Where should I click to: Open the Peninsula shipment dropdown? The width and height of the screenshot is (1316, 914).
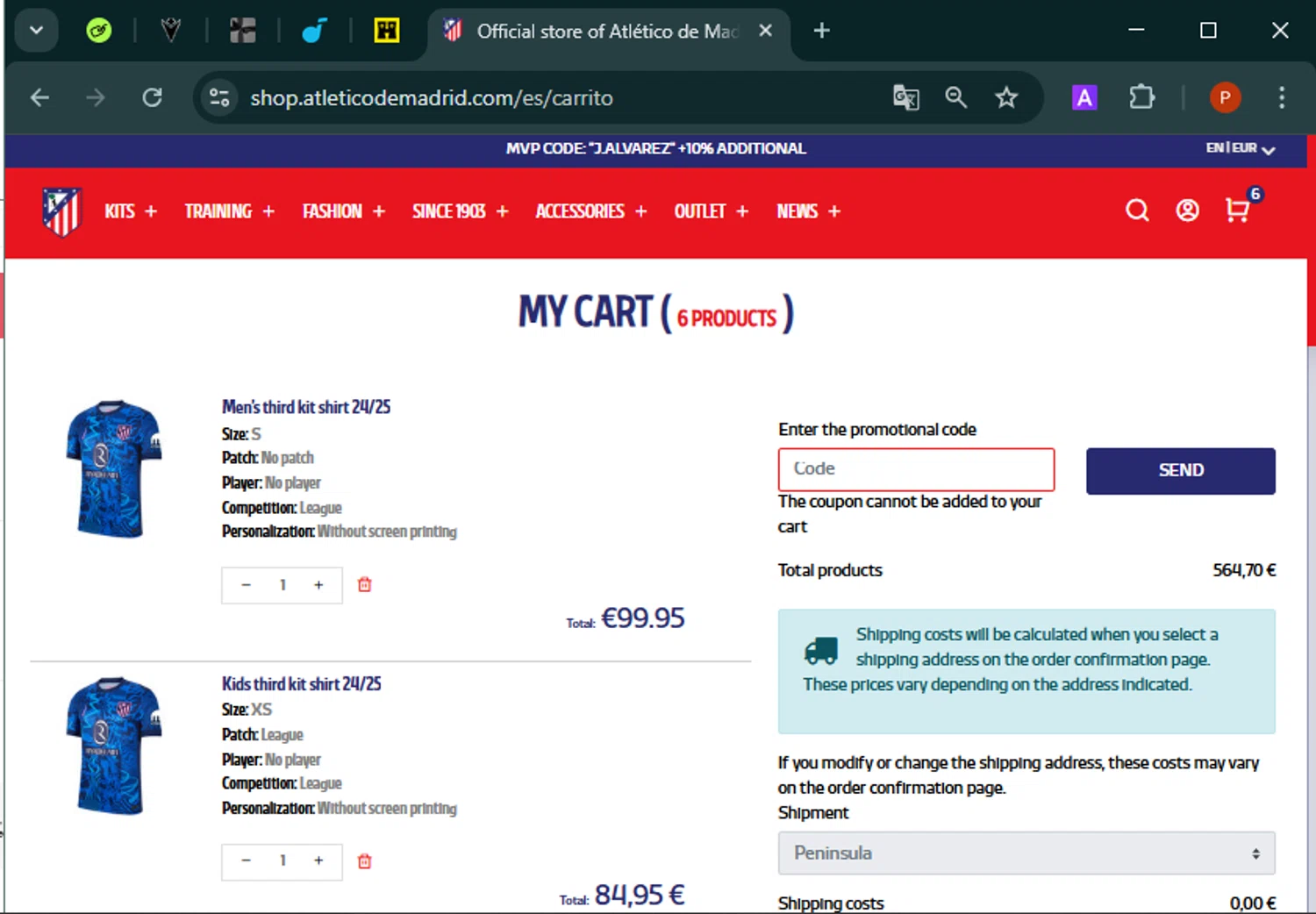pyautogui.click(x=1026, y=853)
